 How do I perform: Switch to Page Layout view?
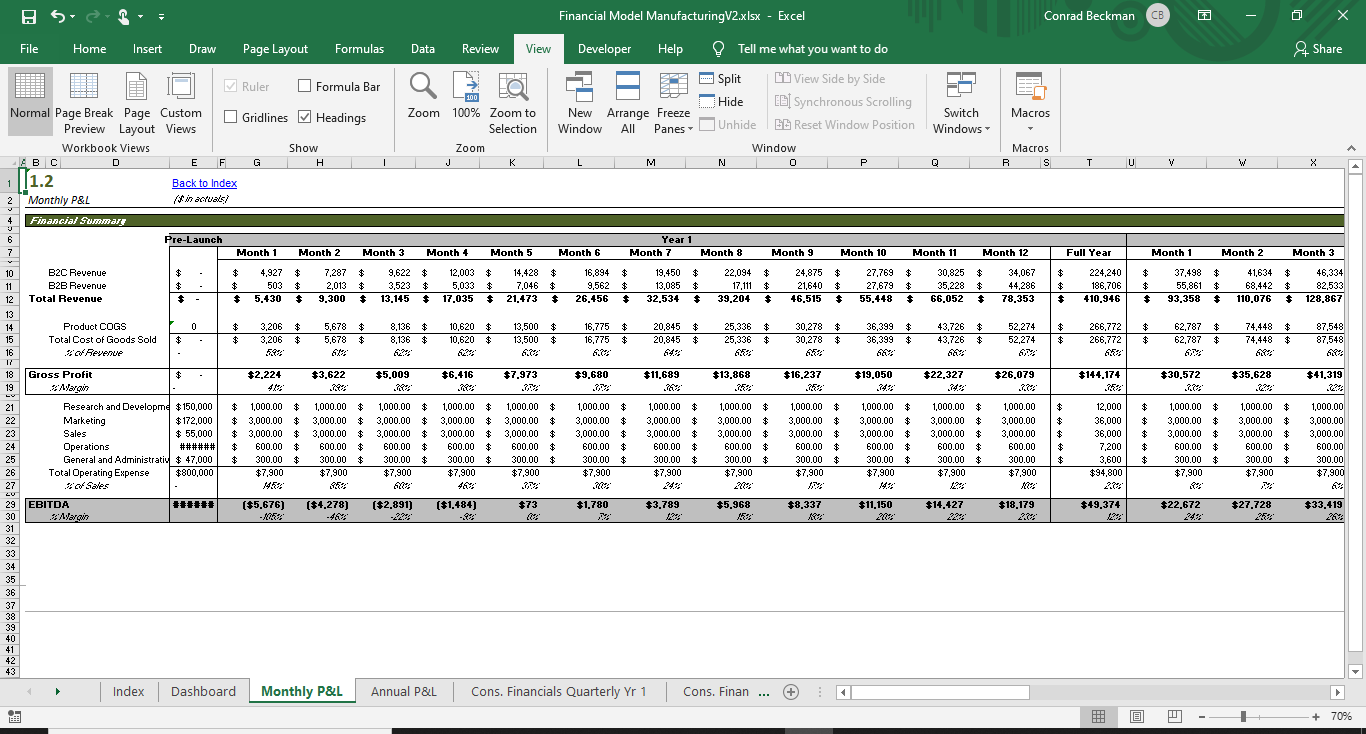point(137,103)
